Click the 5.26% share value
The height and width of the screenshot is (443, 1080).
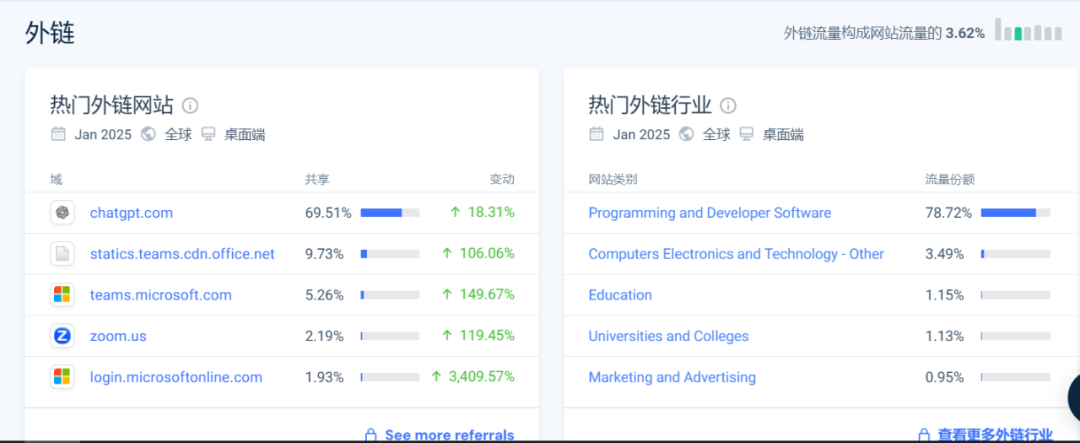point(324,295)
